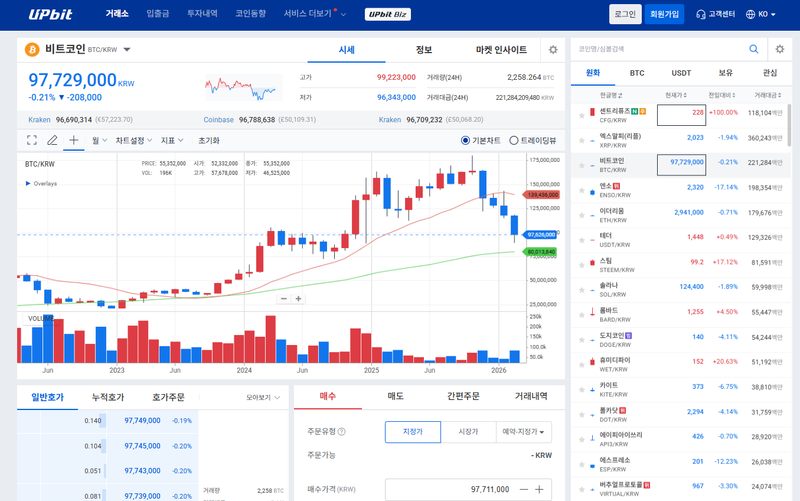Select the crosshair cursor tool

tap(75, 141)
